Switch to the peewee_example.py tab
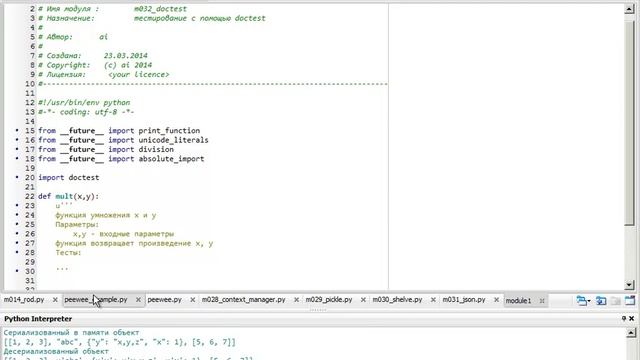 coord(96,300)
